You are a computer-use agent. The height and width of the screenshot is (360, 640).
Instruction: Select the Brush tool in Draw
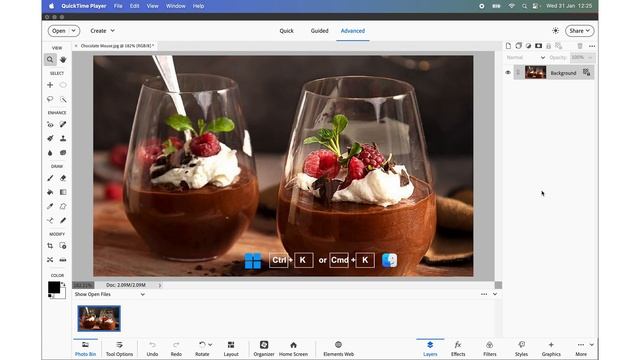[x=50, y=178]
